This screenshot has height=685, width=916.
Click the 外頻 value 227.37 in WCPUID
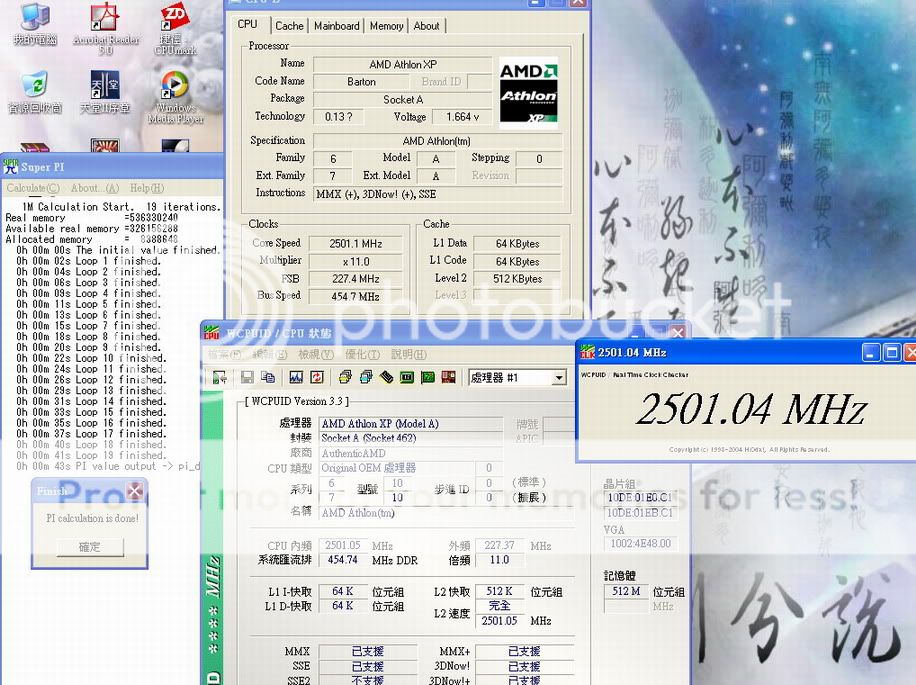pos(499,545)
